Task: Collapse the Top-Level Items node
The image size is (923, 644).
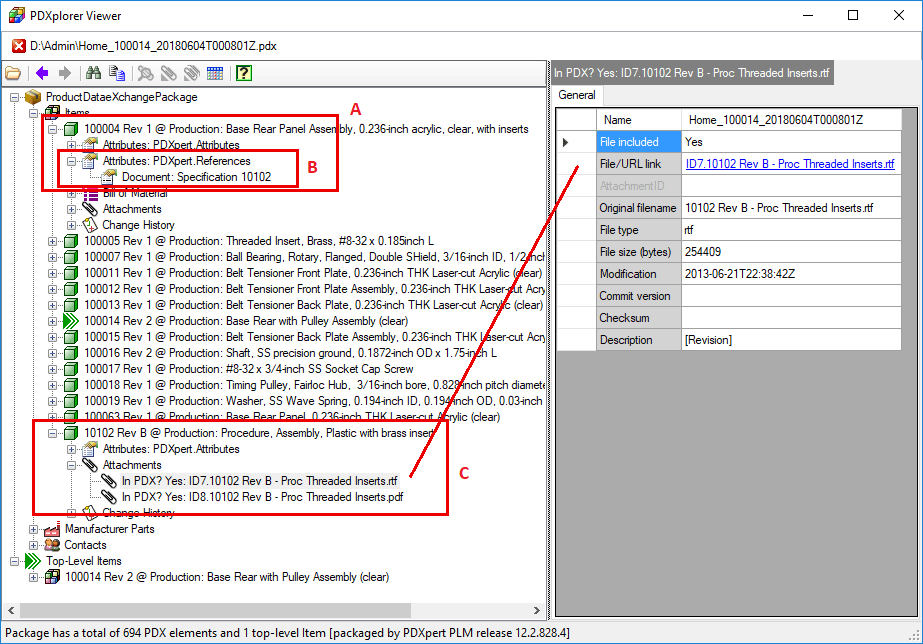Action: click(x=14, y=561)
